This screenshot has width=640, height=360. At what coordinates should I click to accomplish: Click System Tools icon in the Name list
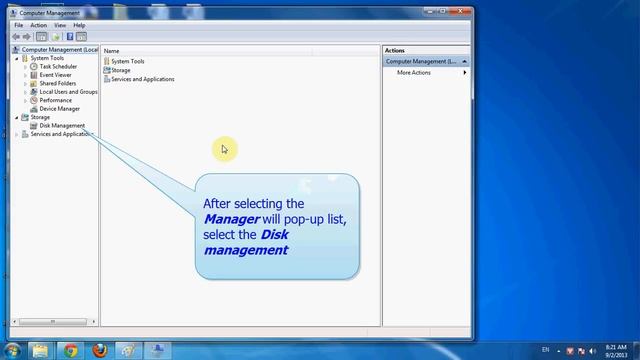pyautogui.click(x=107, y=61)
